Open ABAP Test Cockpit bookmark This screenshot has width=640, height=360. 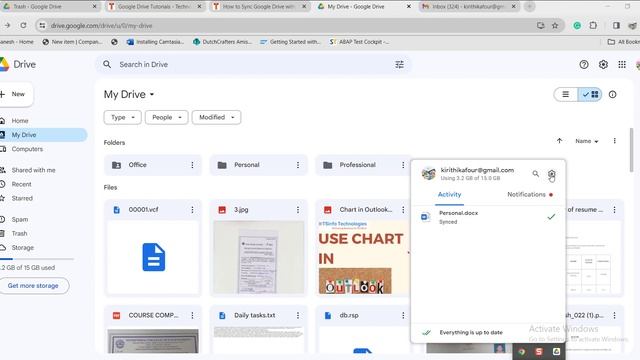click(x=360, y=42)
